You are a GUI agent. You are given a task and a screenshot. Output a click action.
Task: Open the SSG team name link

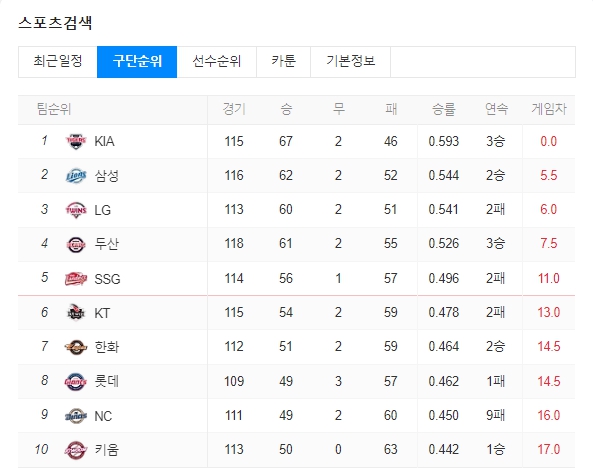click(107, 279)
